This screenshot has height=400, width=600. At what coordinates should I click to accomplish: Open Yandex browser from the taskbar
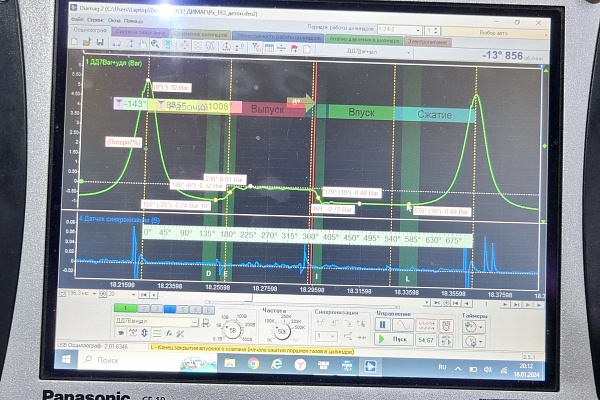coord(300,364)
